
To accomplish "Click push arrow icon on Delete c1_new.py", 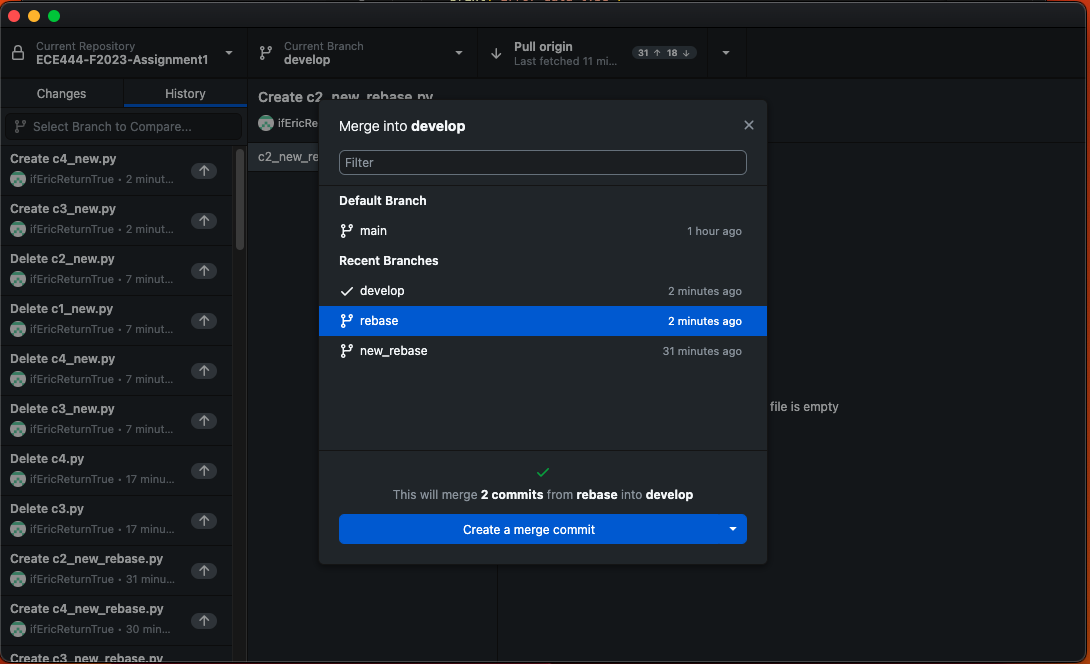I will (204, 321).
